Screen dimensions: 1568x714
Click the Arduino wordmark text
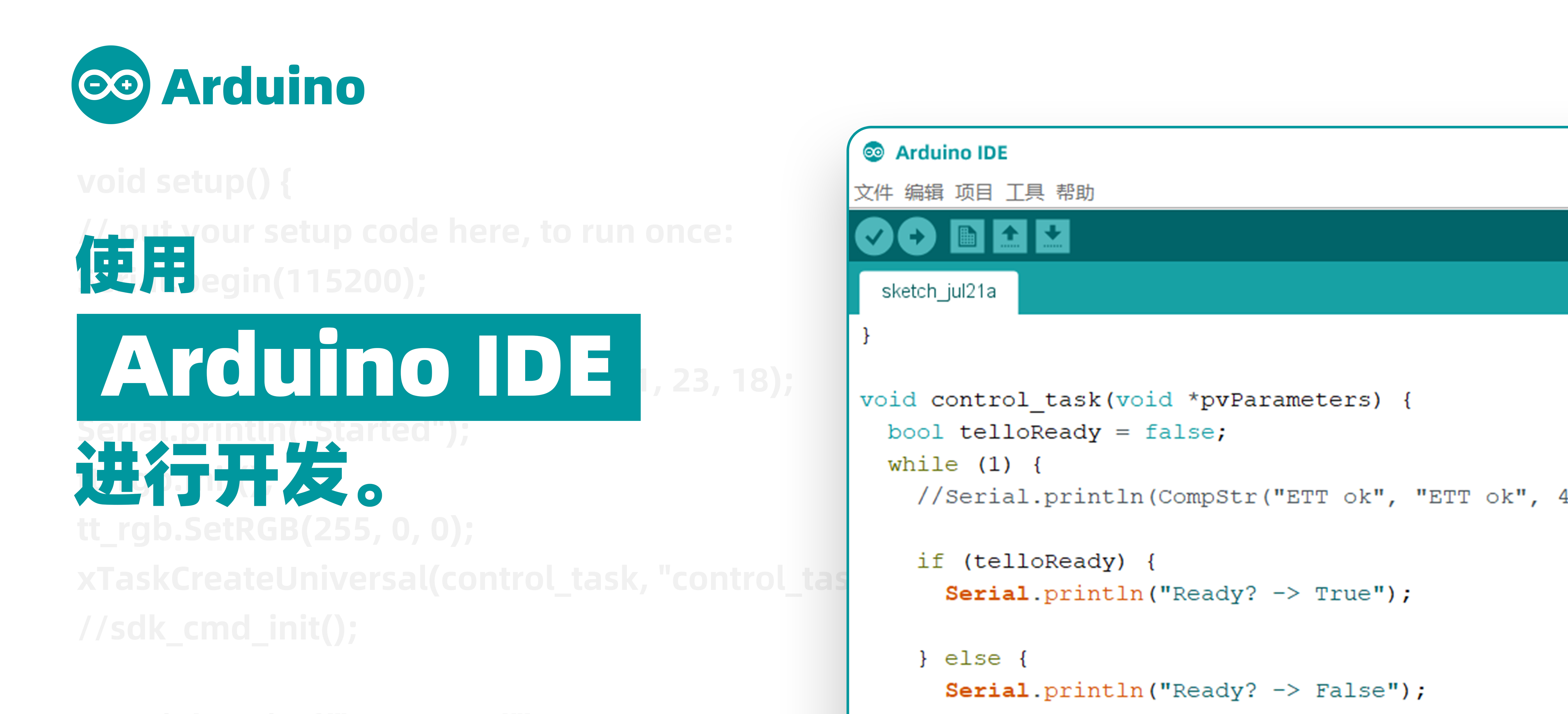(x=264, y=86)
